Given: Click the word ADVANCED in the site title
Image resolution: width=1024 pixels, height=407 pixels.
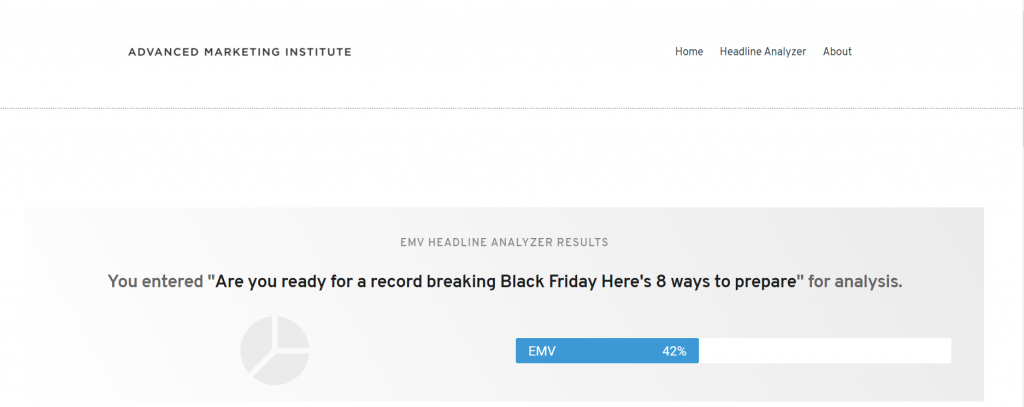Looking at the screenshot, I should tap(164, 52).
